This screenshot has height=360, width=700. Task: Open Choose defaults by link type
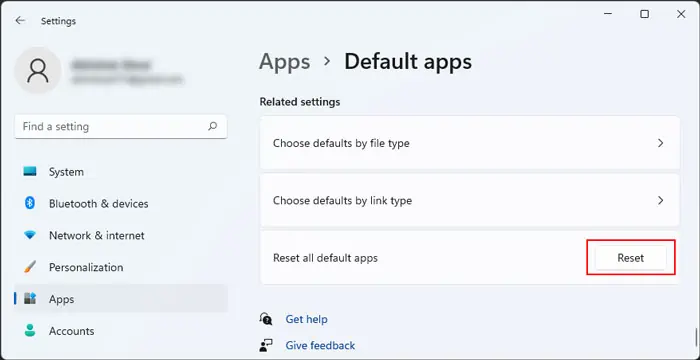click(470, 200)
